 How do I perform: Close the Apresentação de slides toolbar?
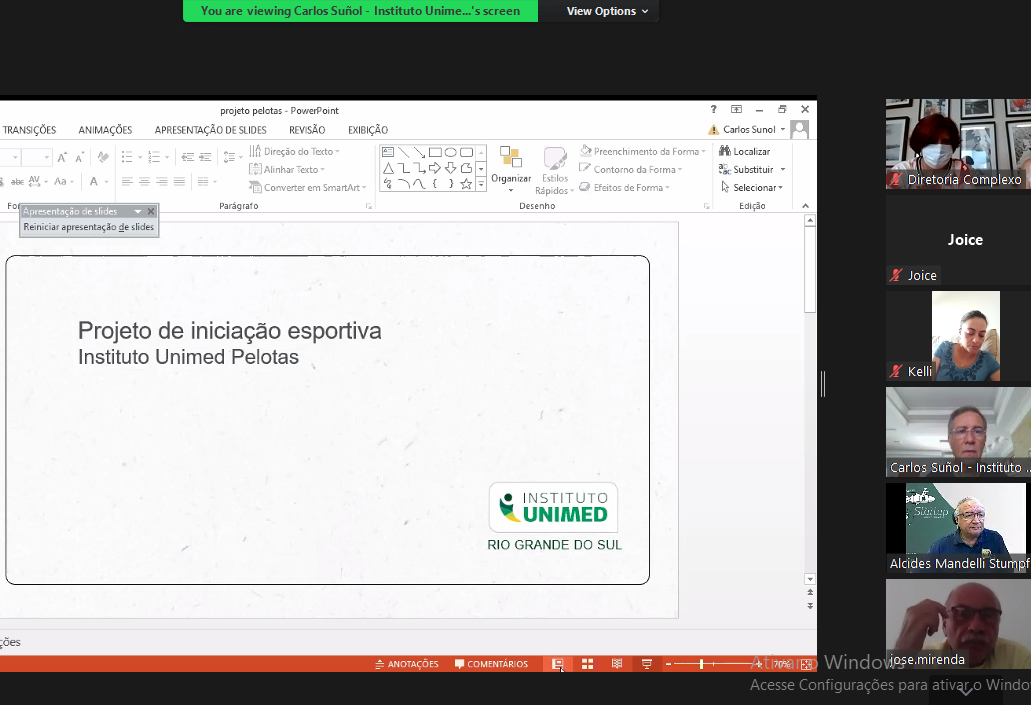(x=151, y=211)
